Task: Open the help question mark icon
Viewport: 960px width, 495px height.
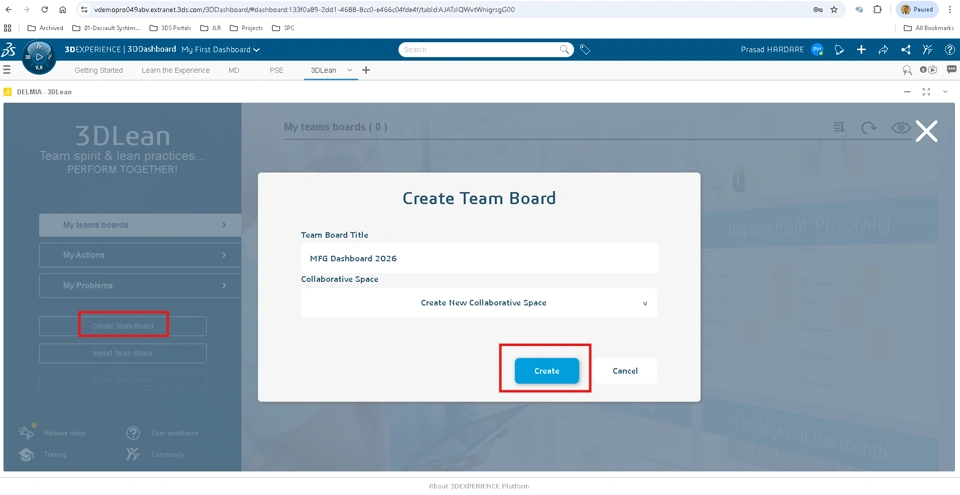Action: (x=950, y=50)
